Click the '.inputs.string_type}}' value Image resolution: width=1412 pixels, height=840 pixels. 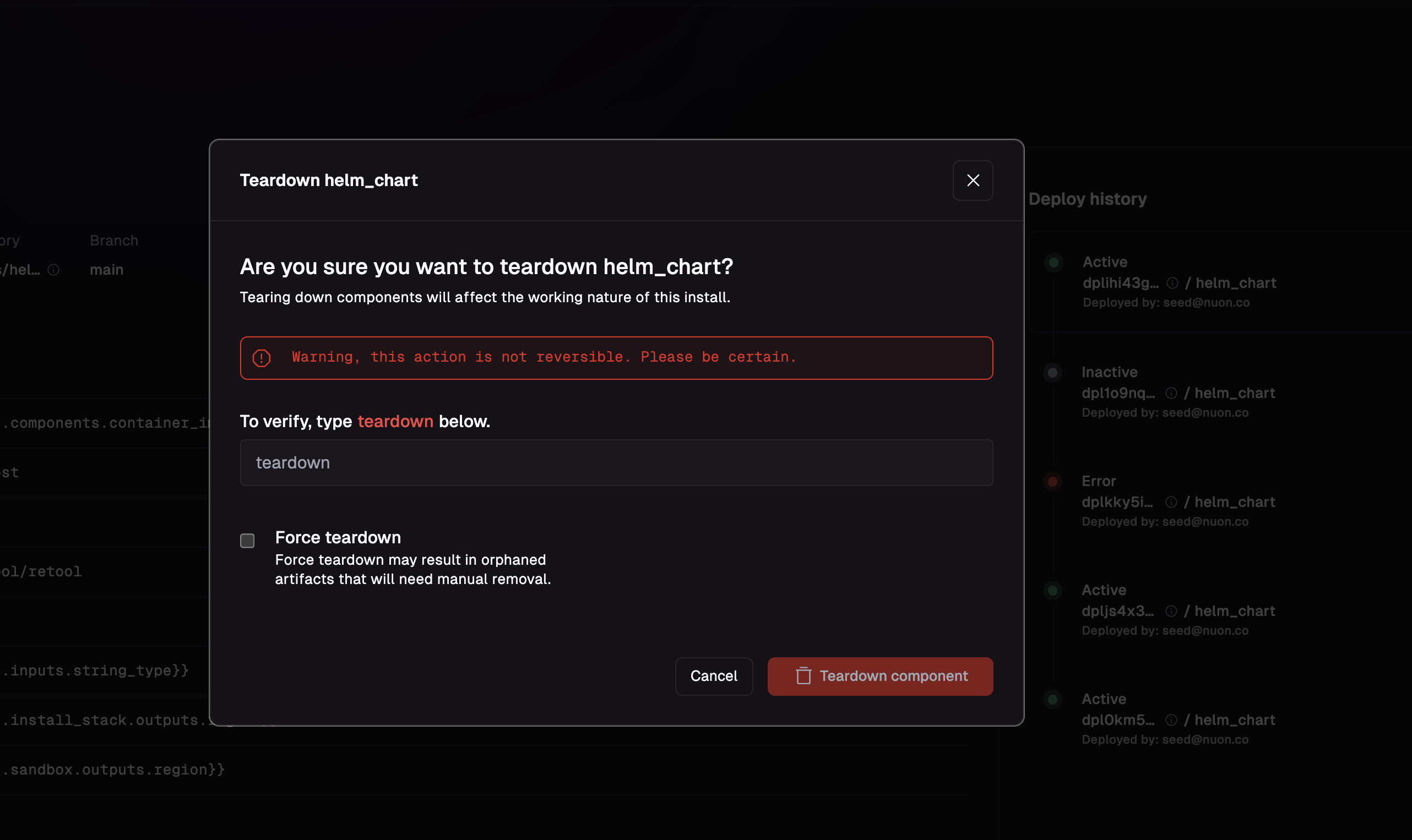[95, 671]
